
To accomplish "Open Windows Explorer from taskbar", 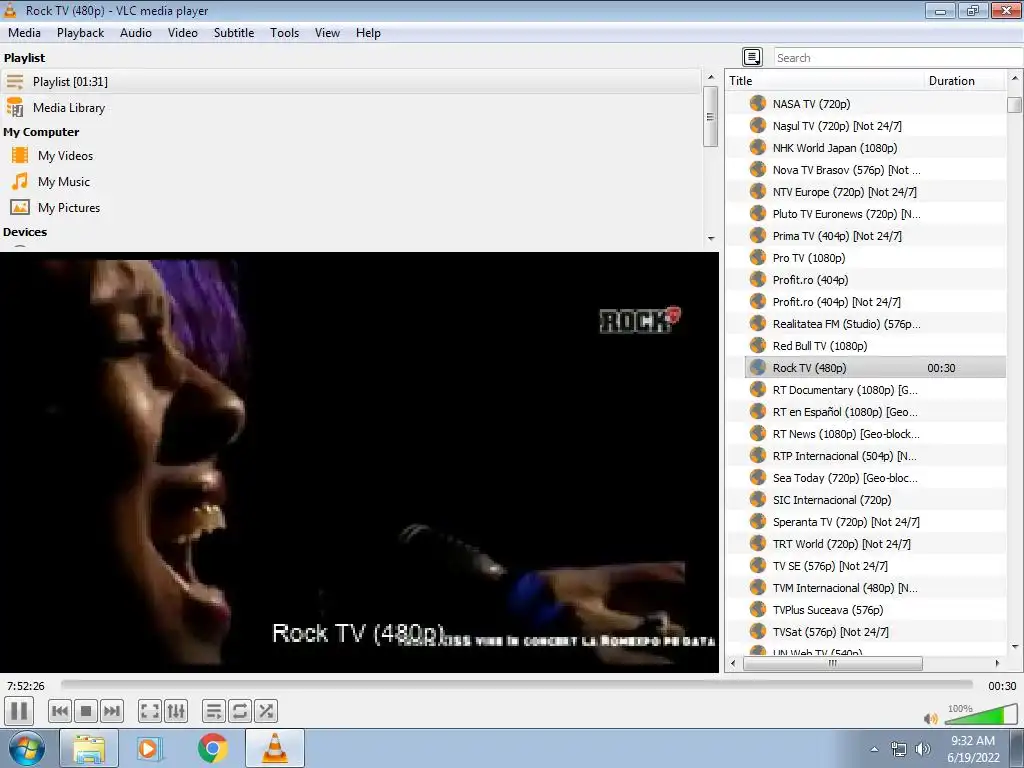I will pyautogui.click(x=89, y=748).
